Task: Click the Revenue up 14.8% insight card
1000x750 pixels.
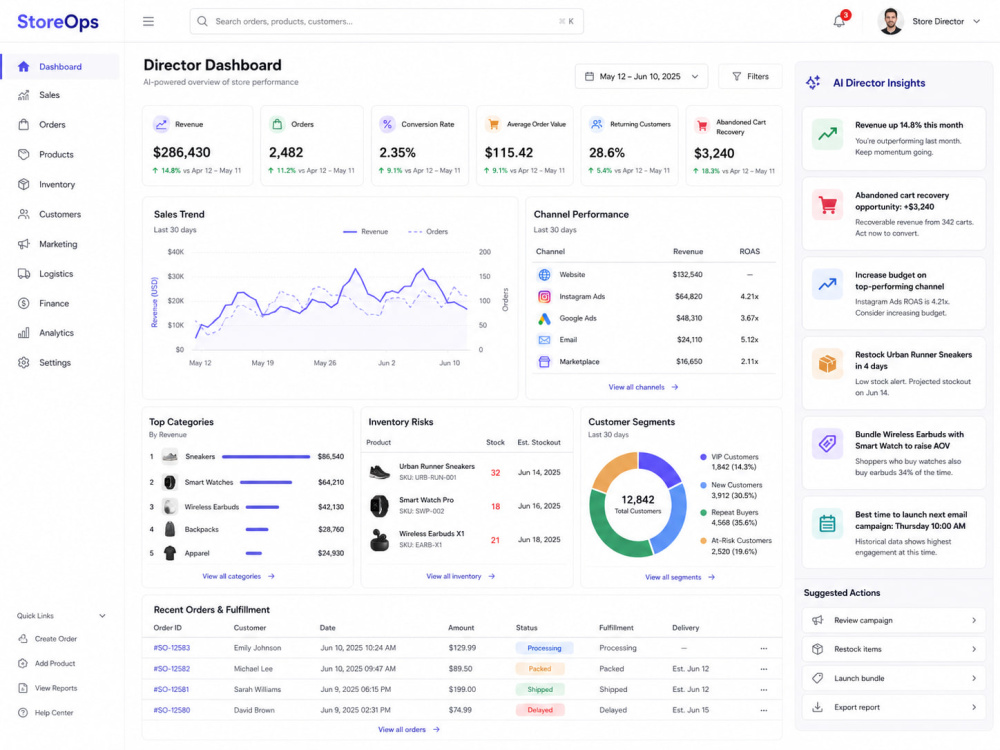Action: click(x=893, y=138)
